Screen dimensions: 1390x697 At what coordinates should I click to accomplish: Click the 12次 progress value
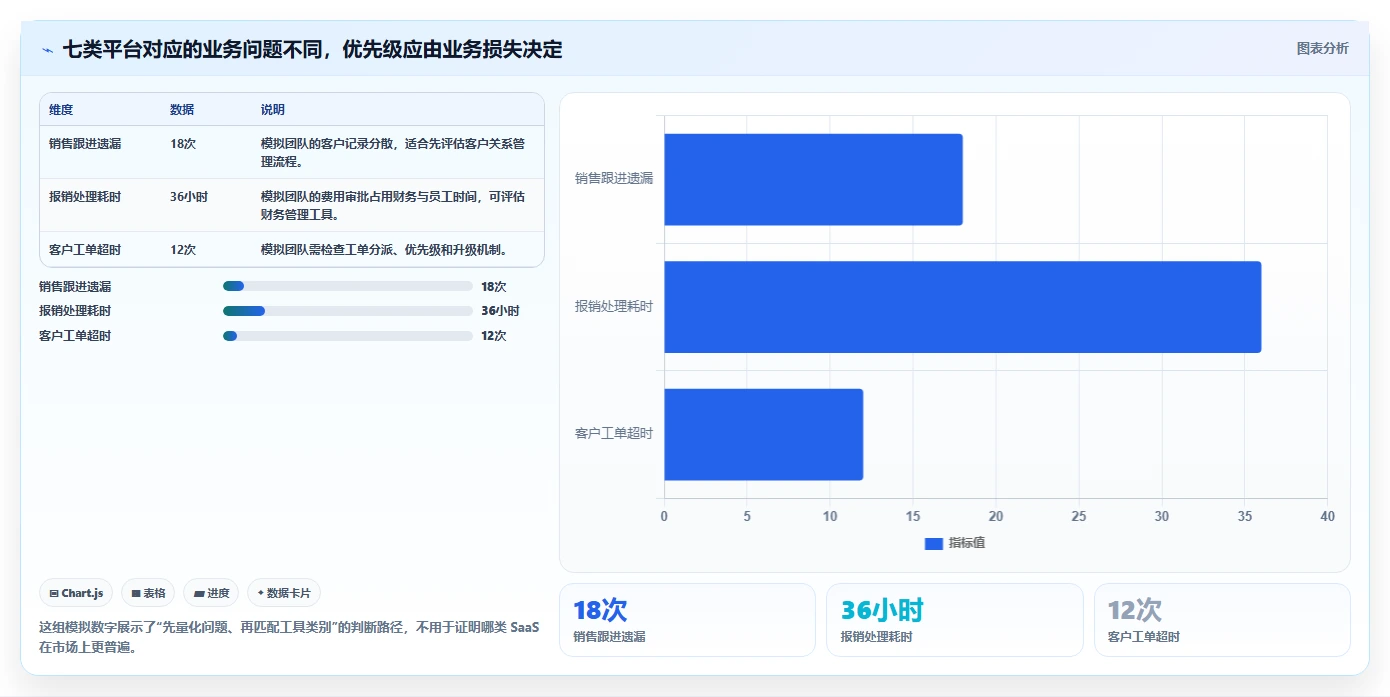click(x=494, y=336)
